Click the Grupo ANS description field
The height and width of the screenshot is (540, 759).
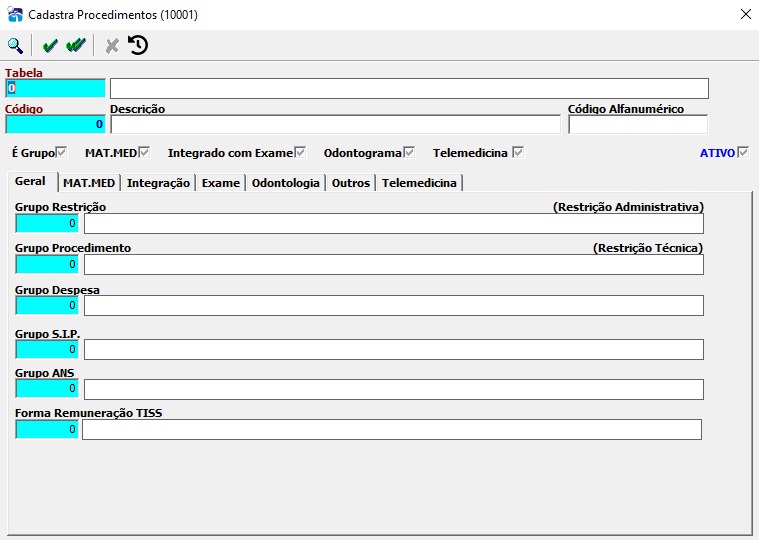pos(394,390)
